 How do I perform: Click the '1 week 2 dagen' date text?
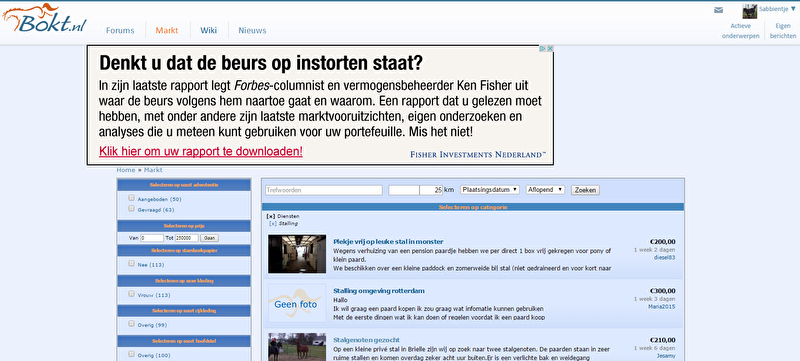point(655,250)
